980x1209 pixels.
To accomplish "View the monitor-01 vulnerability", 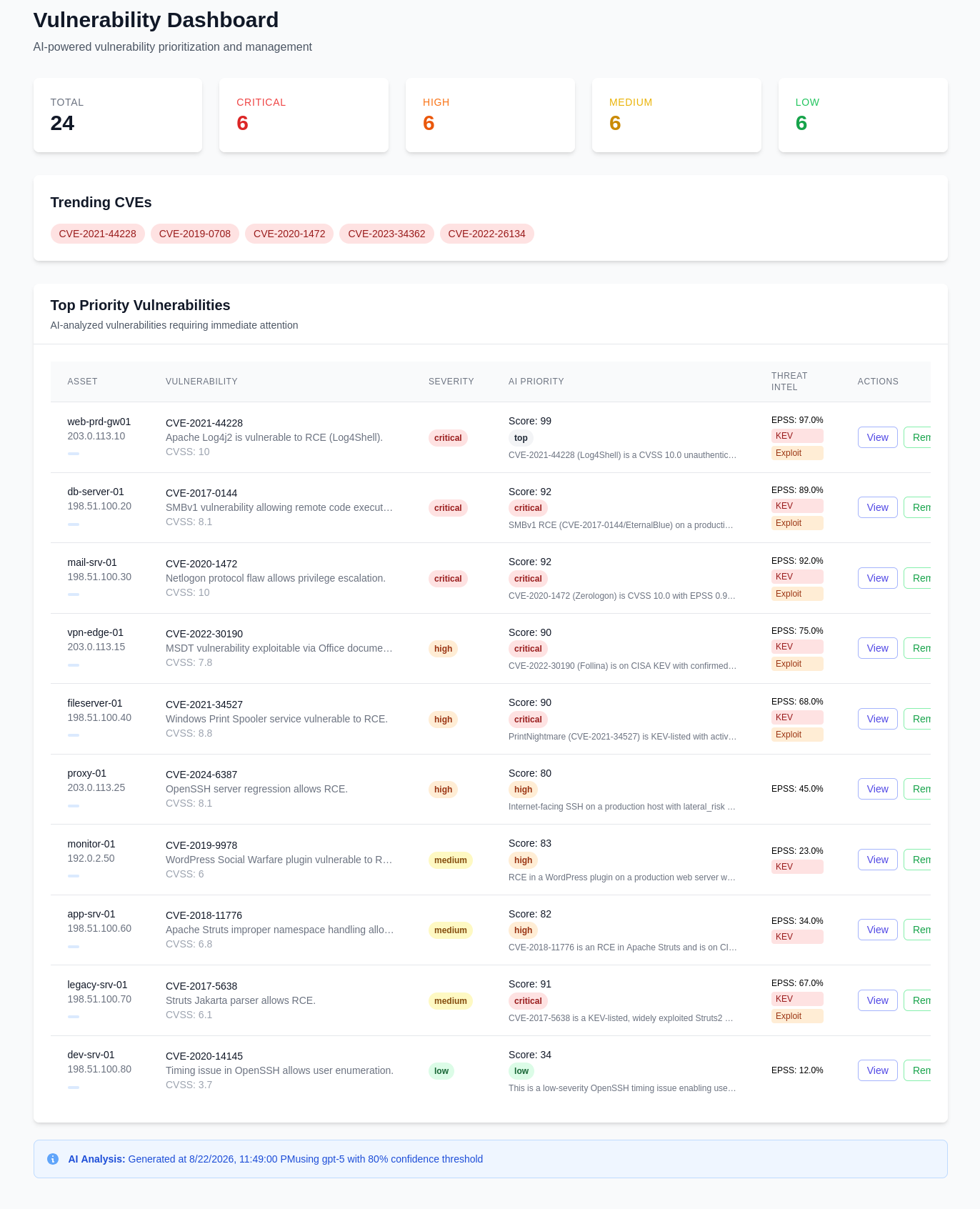I will click(877, 860).
